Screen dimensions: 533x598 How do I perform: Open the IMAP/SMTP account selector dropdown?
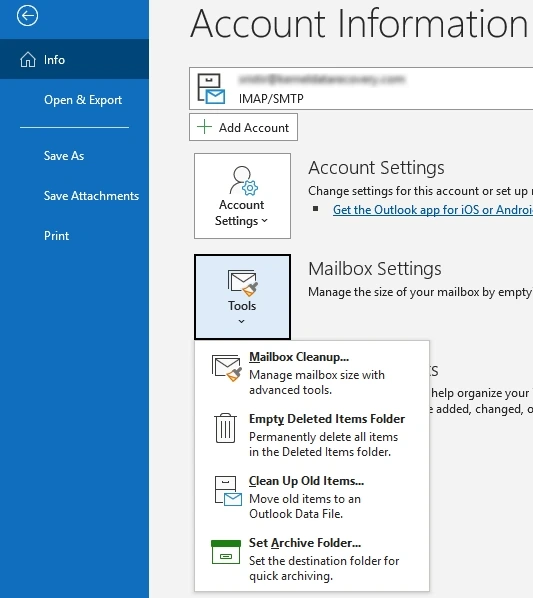point(361,88)
